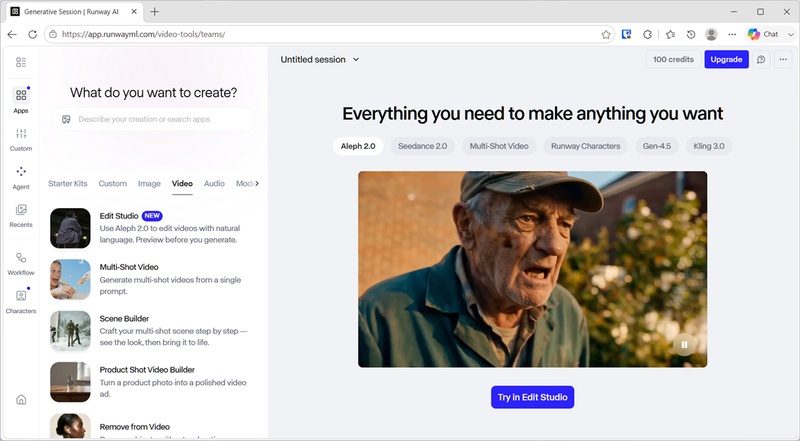800x441 pixels.
Task: Open the Custom sidebar section
Action: tap(21, 139)
